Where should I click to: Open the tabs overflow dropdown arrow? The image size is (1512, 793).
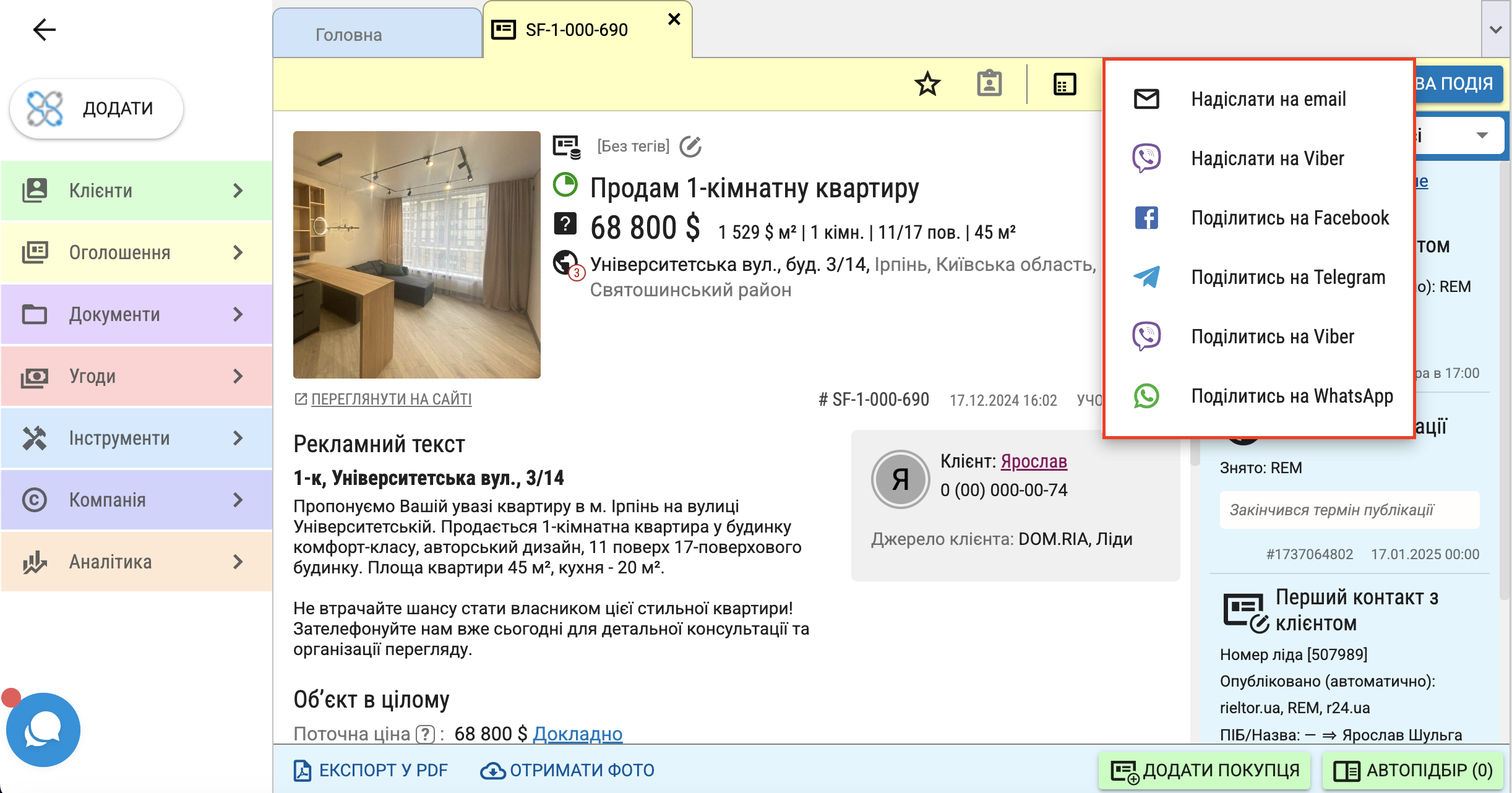point(1496,29)
